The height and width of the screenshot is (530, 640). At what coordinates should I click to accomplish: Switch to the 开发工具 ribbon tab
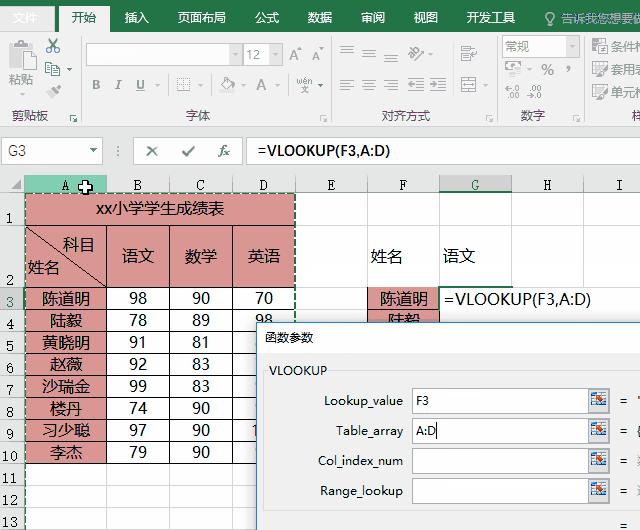coord(491,18)
